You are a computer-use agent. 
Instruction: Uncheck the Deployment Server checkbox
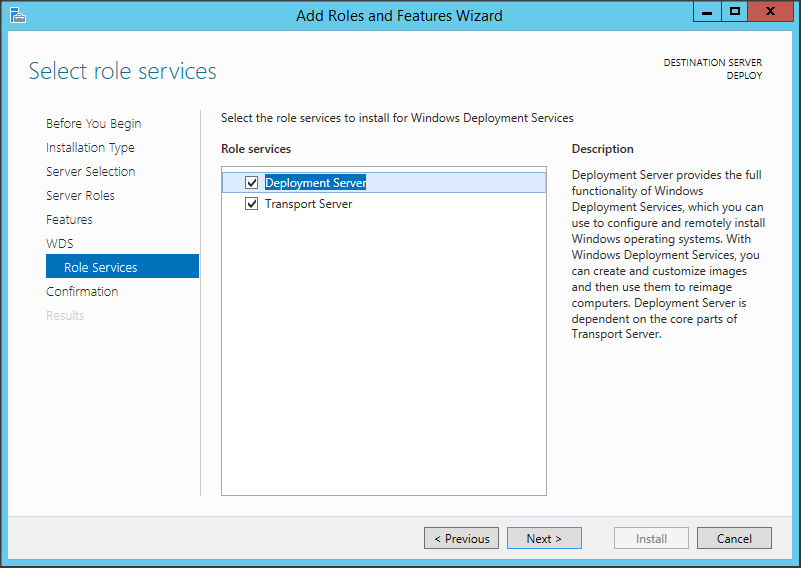click(252, 183)
